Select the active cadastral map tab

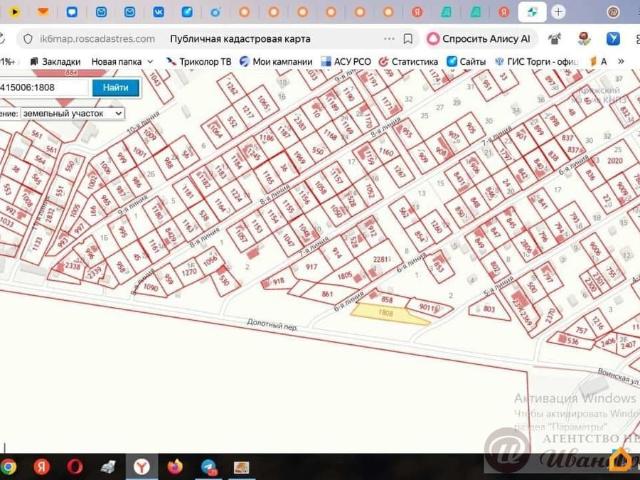click(x=532, y=12)
